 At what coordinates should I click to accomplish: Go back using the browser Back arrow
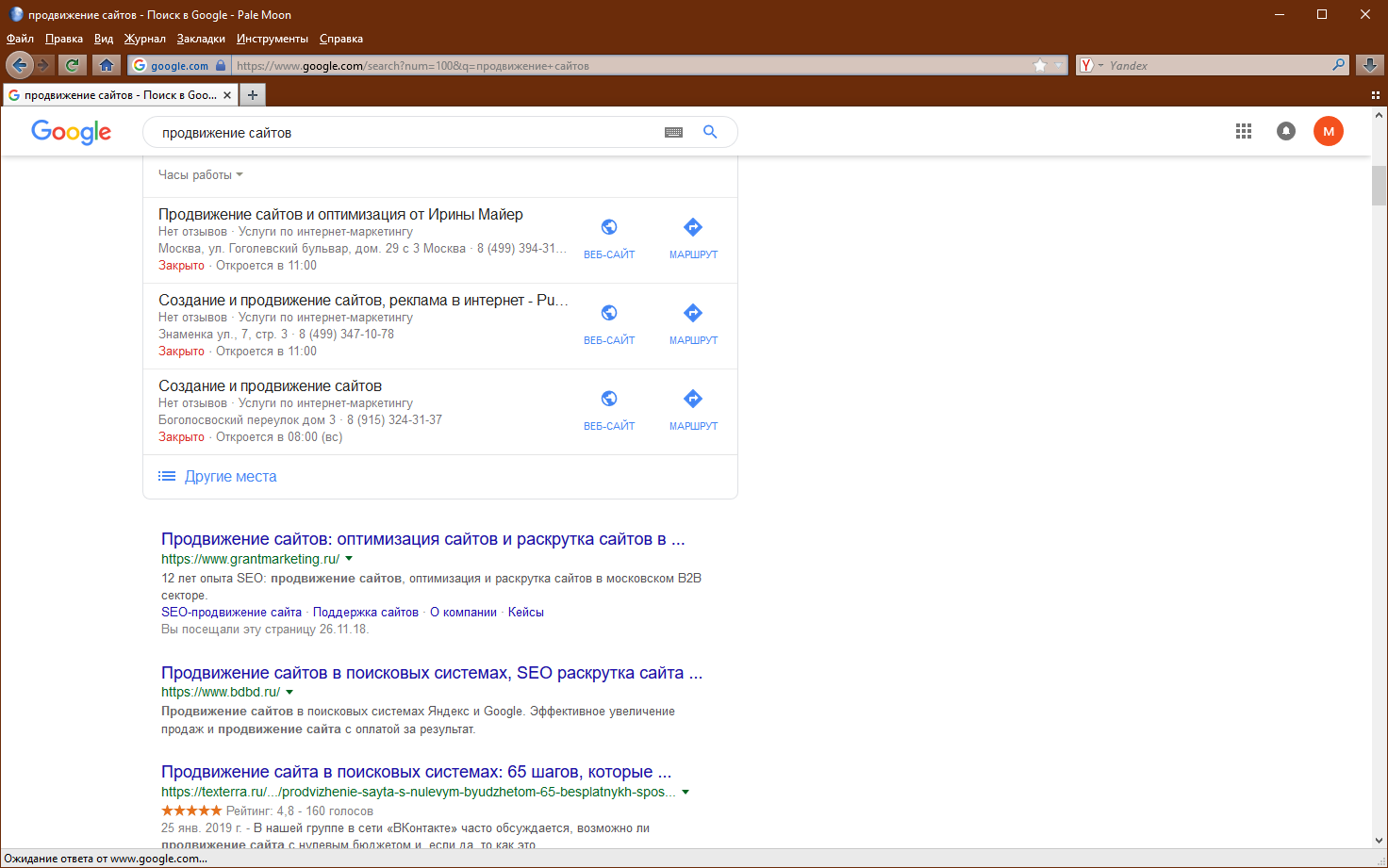[19, 65]
